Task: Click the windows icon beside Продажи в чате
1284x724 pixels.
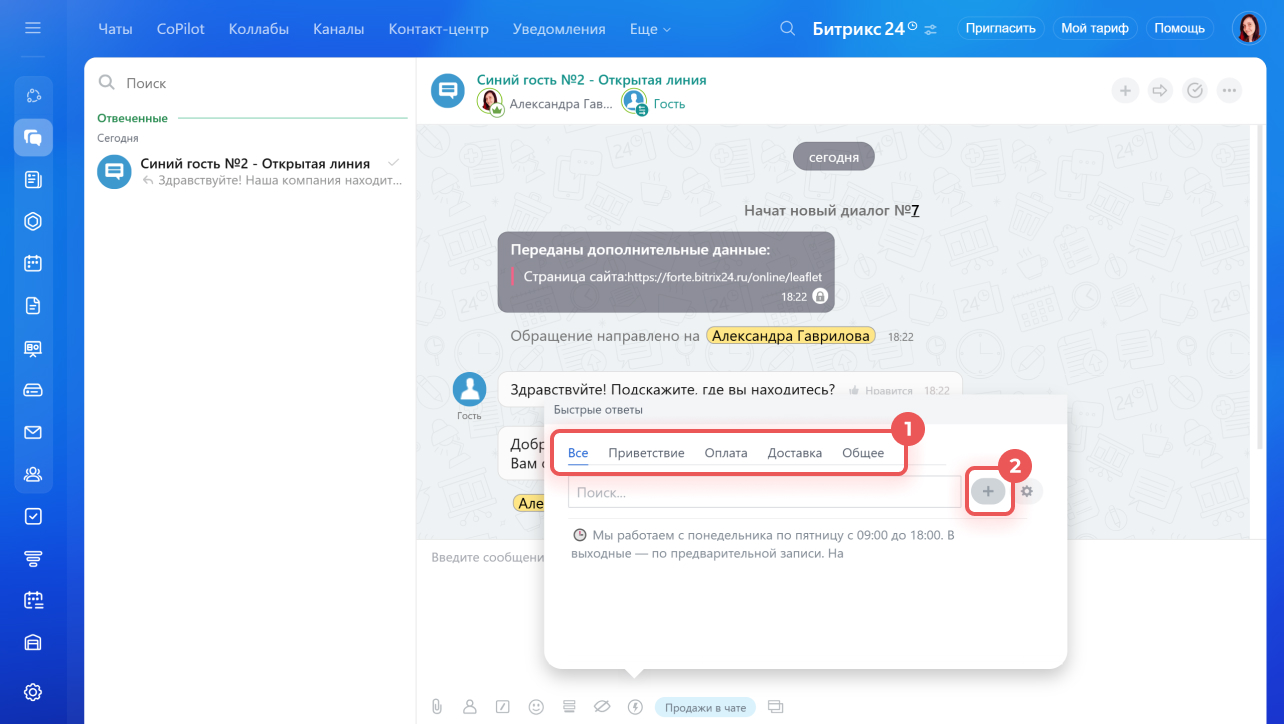Action: (x=775, y=707)
